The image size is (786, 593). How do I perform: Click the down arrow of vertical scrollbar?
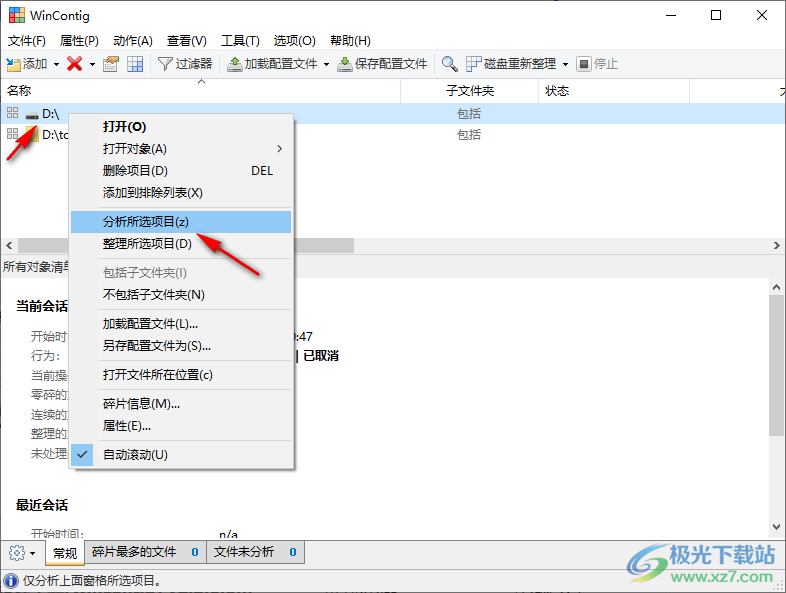pyautogui.click(x=776, y=527)
